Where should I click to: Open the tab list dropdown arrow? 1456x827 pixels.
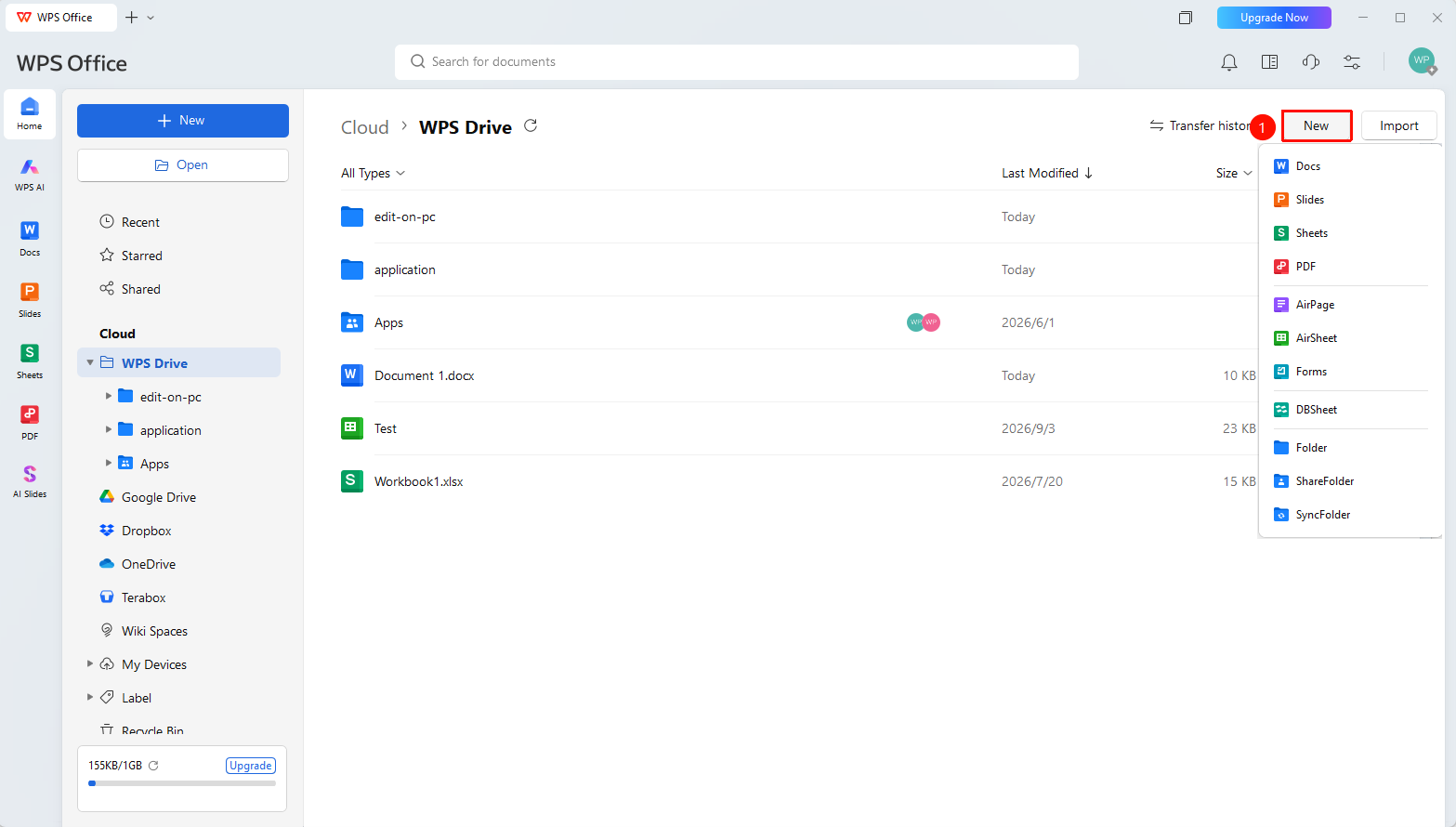151,18
